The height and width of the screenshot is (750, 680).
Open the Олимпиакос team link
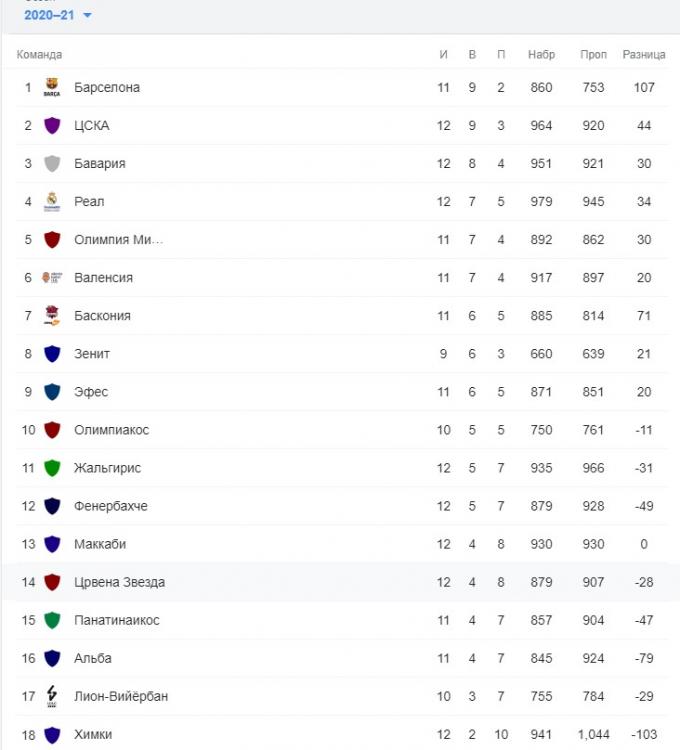coord(111,430)
